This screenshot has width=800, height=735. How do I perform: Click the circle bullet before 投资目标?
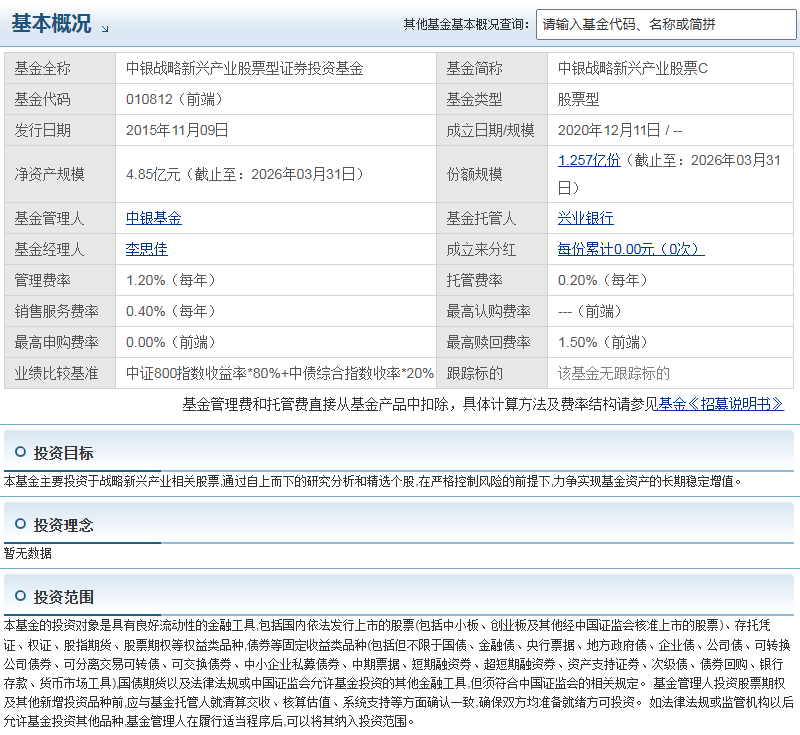click(20, 452)
